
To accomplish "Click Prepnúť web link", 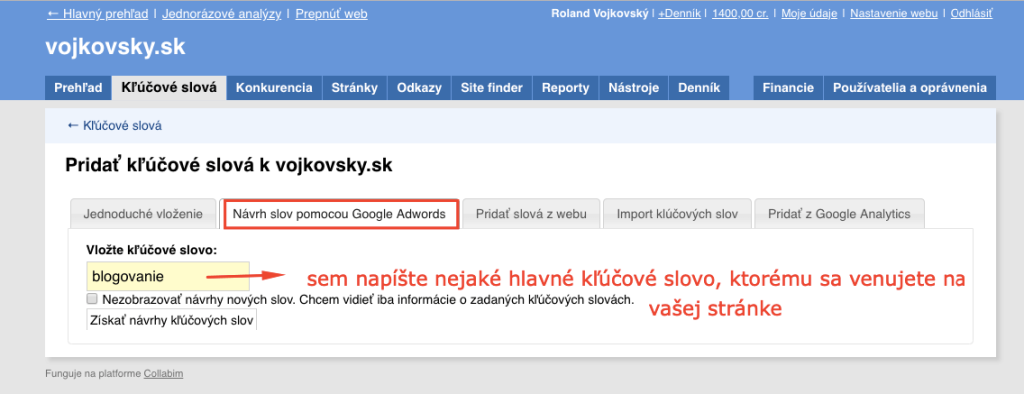I will (331, 13).
